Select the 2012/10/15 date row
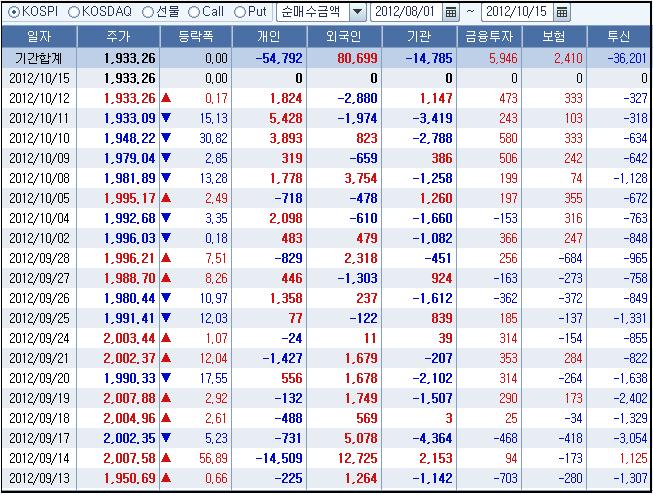 coord(40,78)
